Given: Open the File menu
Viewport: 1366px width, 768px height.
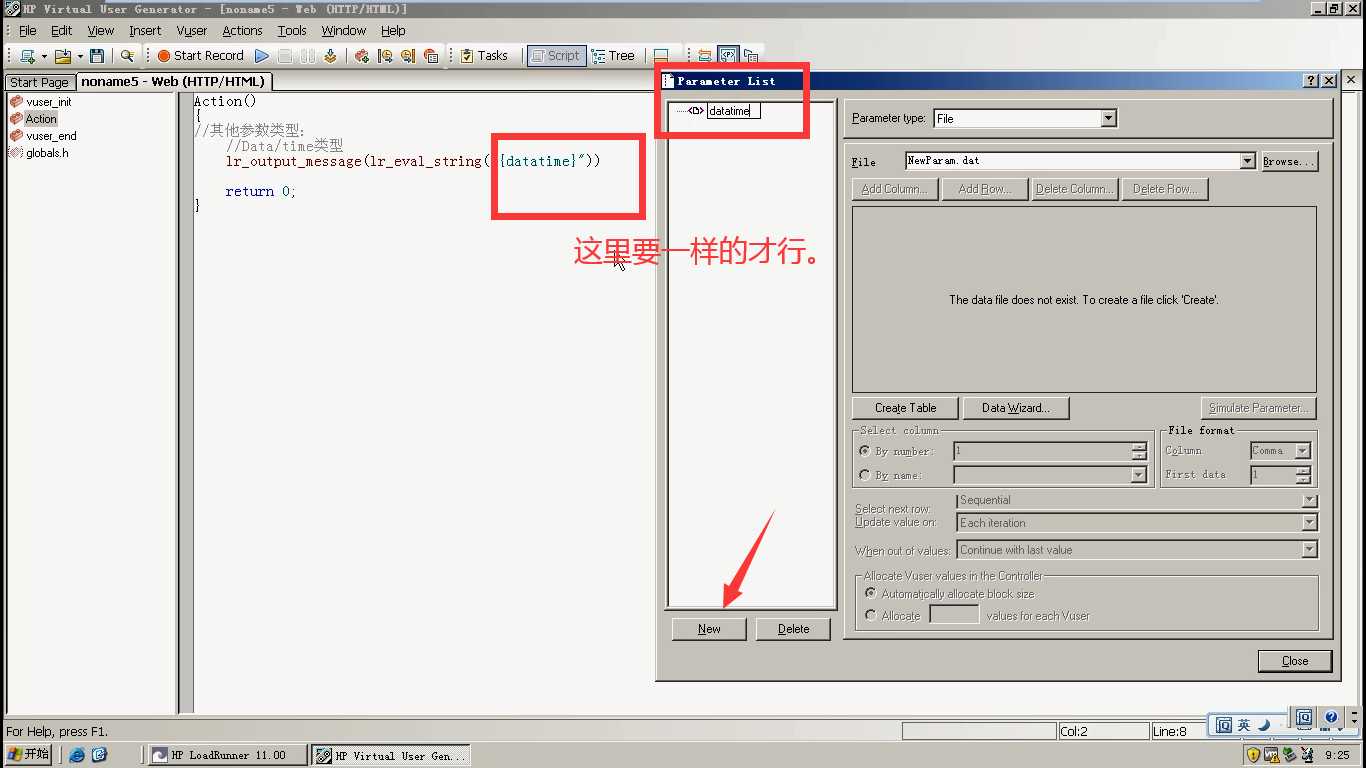Looking at the screenshot, I should pos(28,31).
